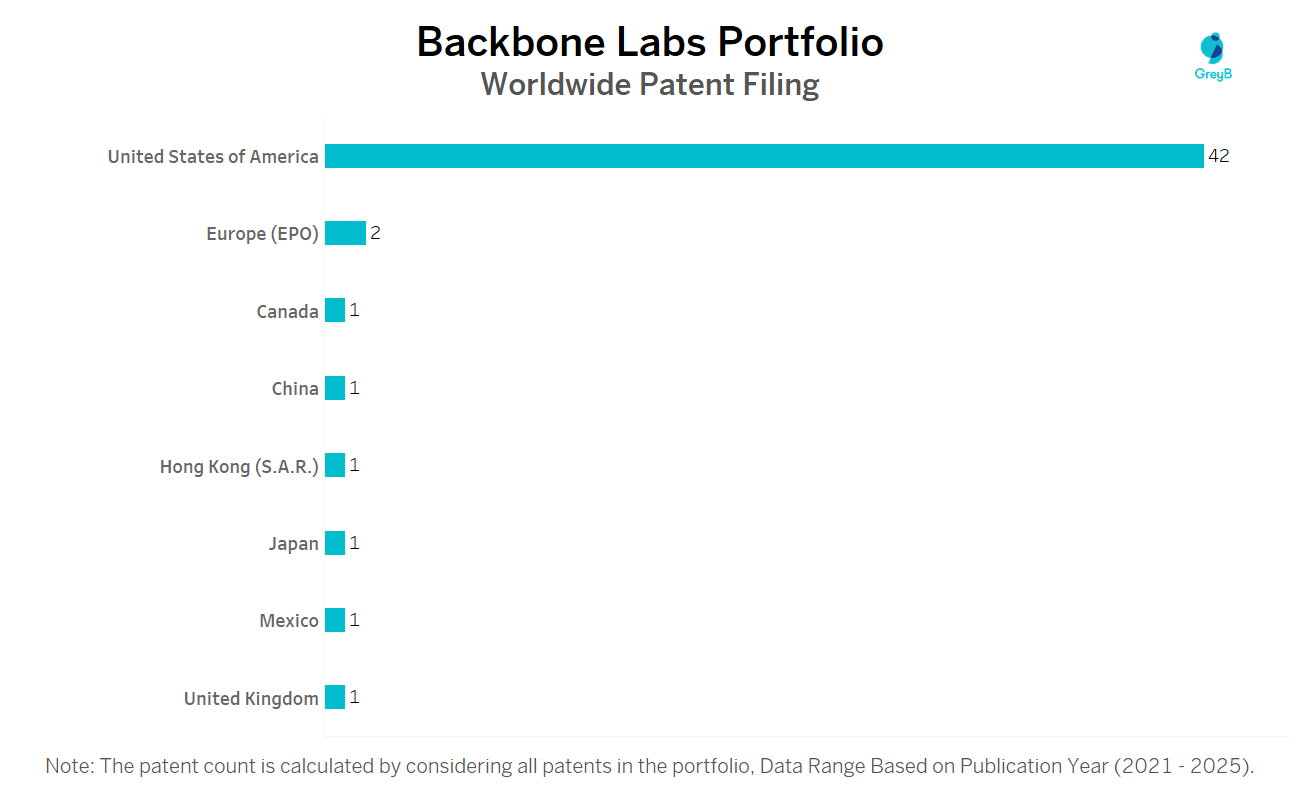Click the Hong Kong (S.A.R.) bar
The image size is (1300, 800).
click(335, 465)
